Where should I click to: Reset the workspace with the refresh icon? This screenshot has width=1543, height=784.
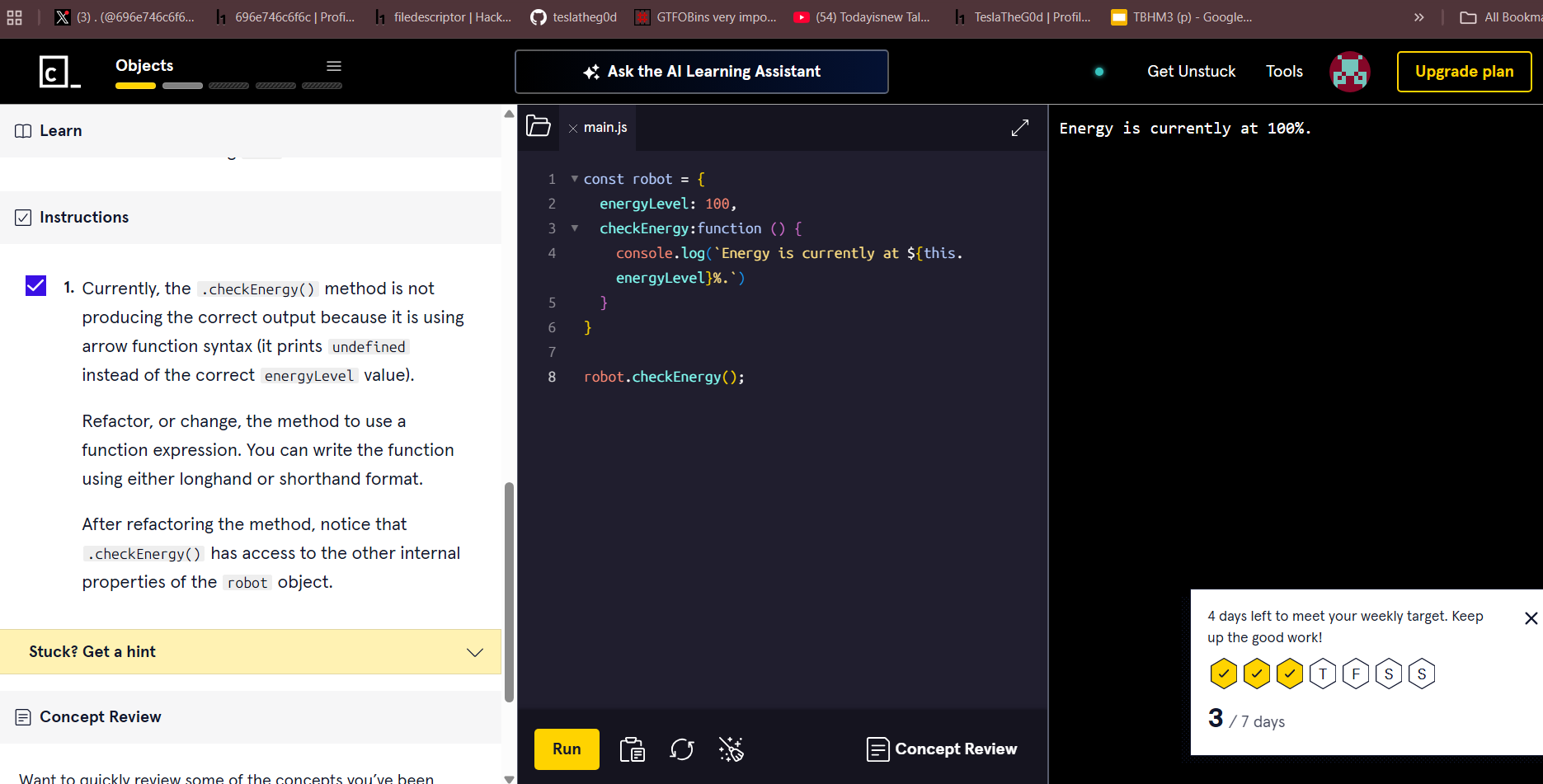coord(682,749)
